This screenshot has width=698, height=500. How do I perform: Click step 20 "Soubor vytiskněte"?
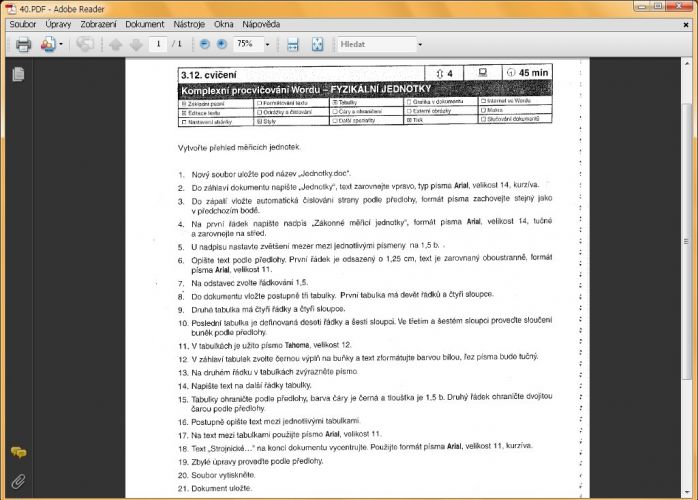click(x=223, y=475)
